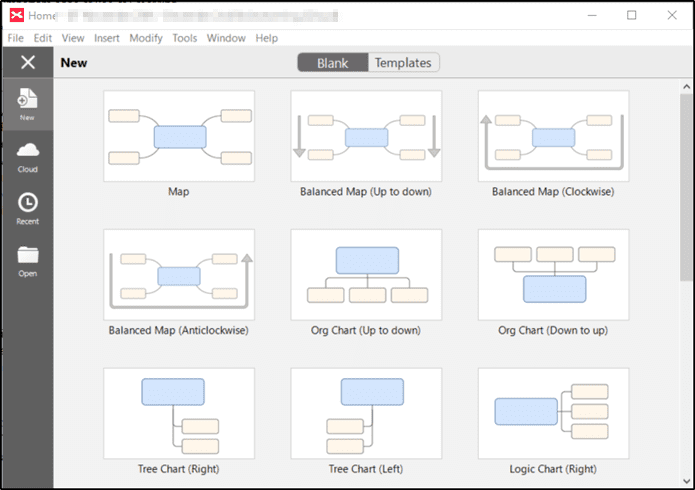This screenshot has height=490, width=695.
Task: Click the scrollbar up arrow
Action: coord(687,87)
